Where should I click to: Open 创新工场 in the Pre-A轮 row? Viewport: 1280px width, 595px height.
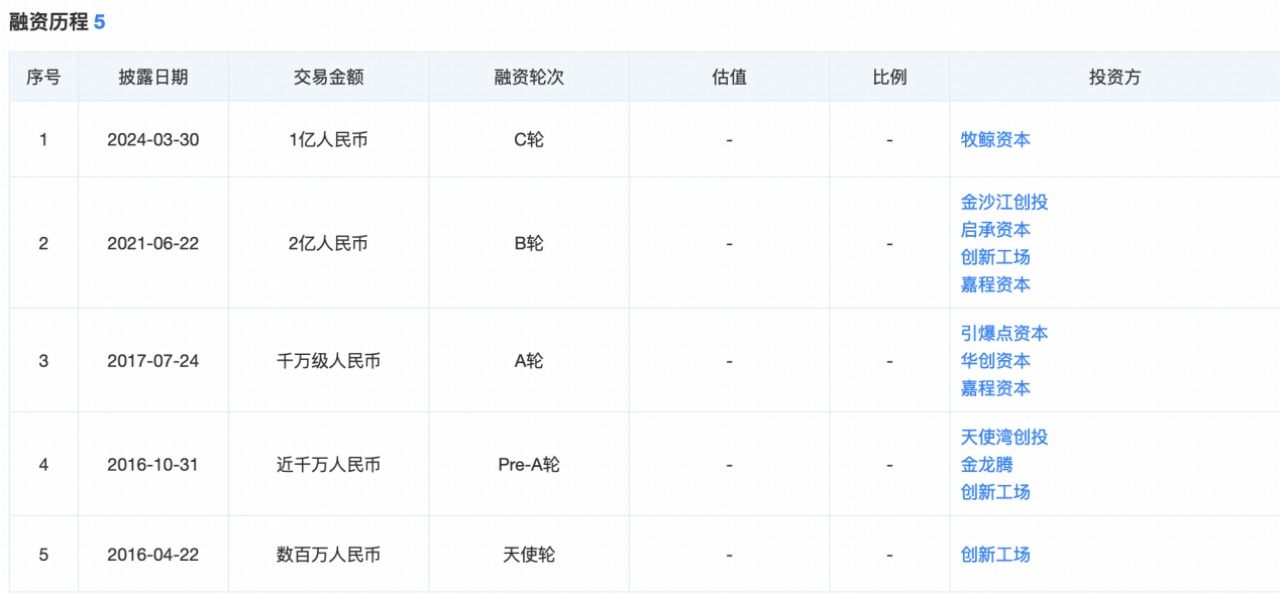point(995,492)
